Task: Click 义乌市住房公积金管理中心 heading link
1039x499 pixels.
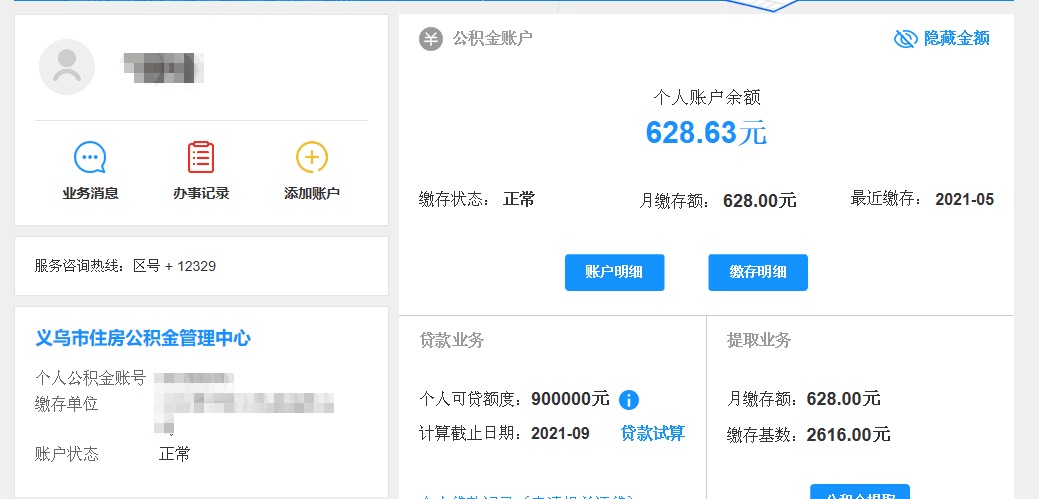Action: coord(143,338)
